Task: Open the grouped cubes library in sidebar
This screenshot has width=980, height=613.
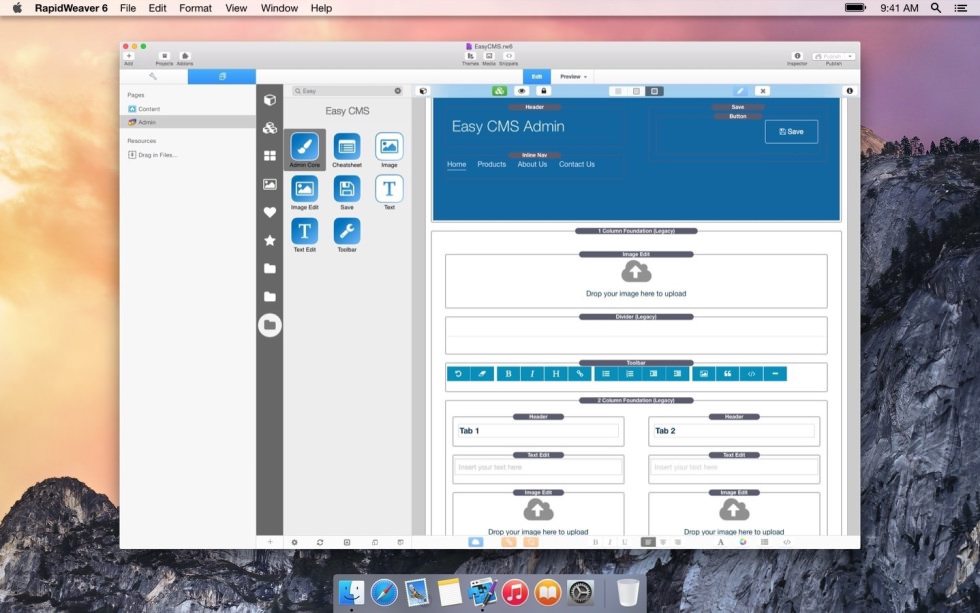Action: coord(269,128)
